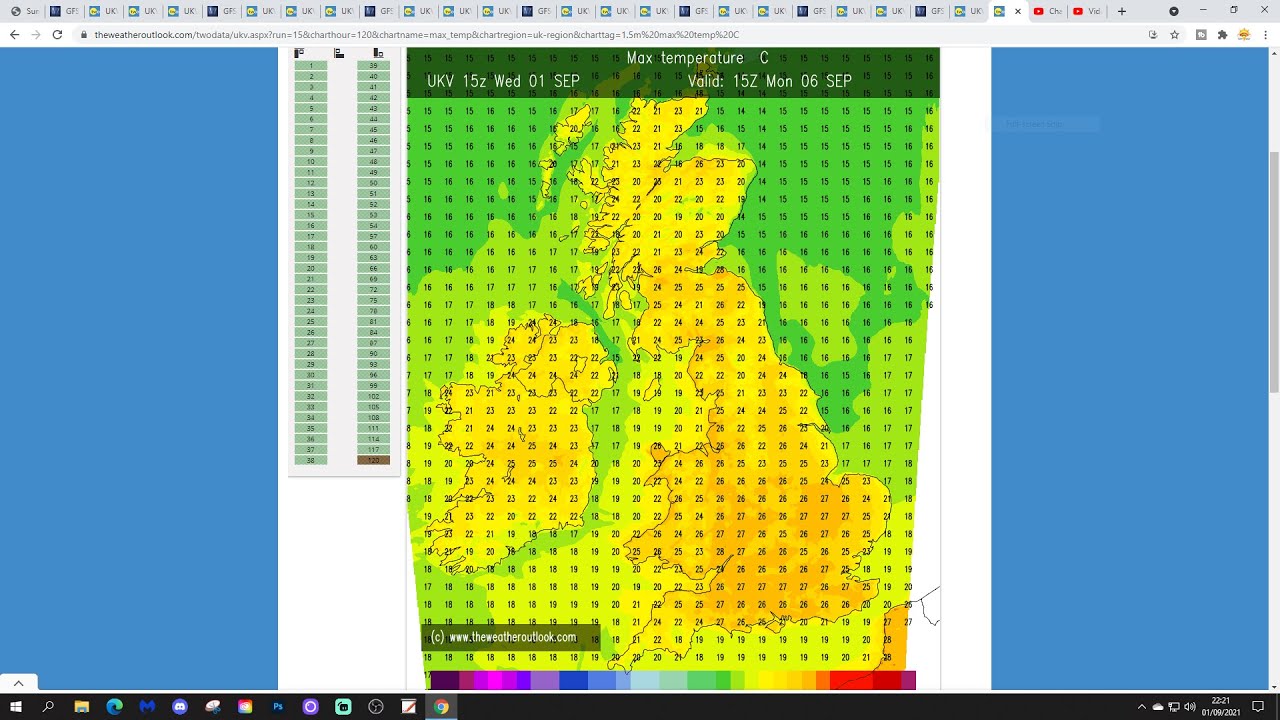
Task: Show hidden system tray icons
Action: [1141, 707]
